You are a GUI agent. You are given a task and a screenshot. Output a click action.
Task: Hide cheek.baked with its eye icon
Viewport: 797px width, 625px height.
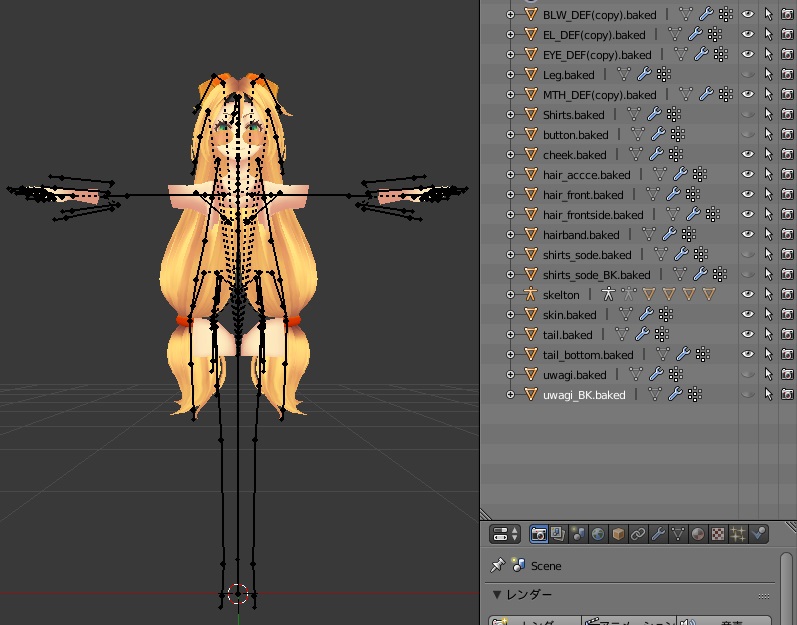pos(748,154)
